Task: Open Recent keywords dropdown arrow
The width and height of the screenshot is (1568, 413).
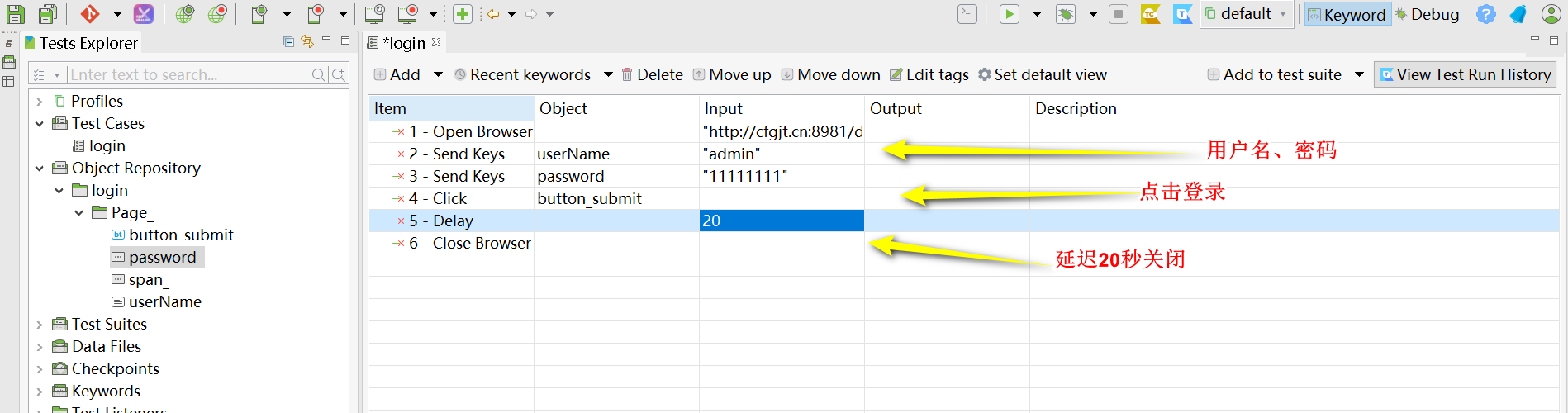Action: click(x=608, y=74)
